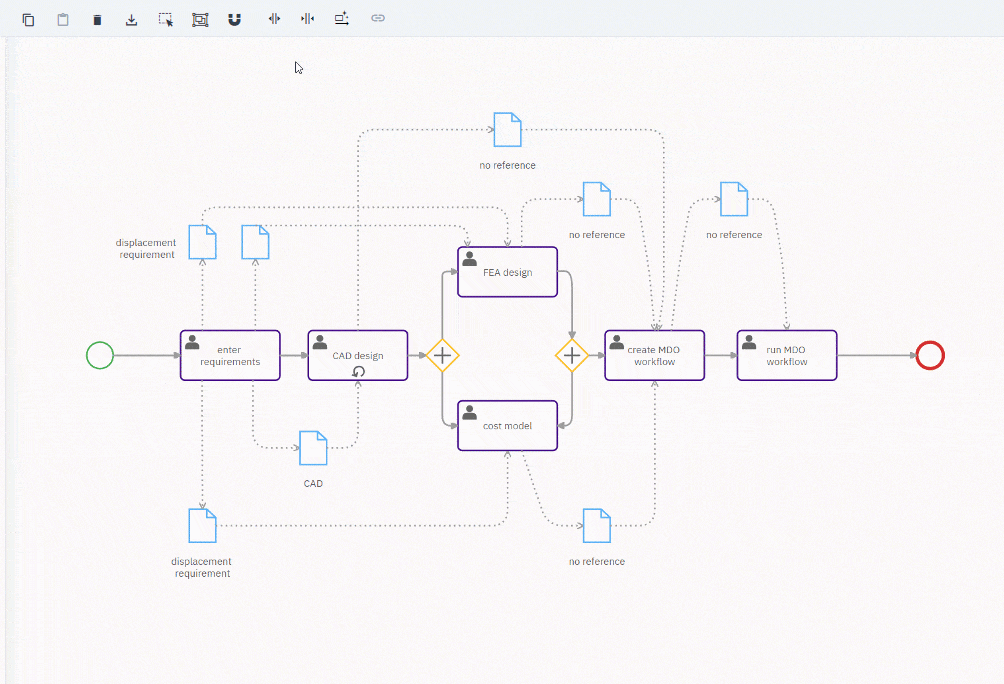The height and width of the screenshot is (684, 1004).
Task: Click the loop marker in CAD design
Action: pyautogui.click(x=359, y=371)
